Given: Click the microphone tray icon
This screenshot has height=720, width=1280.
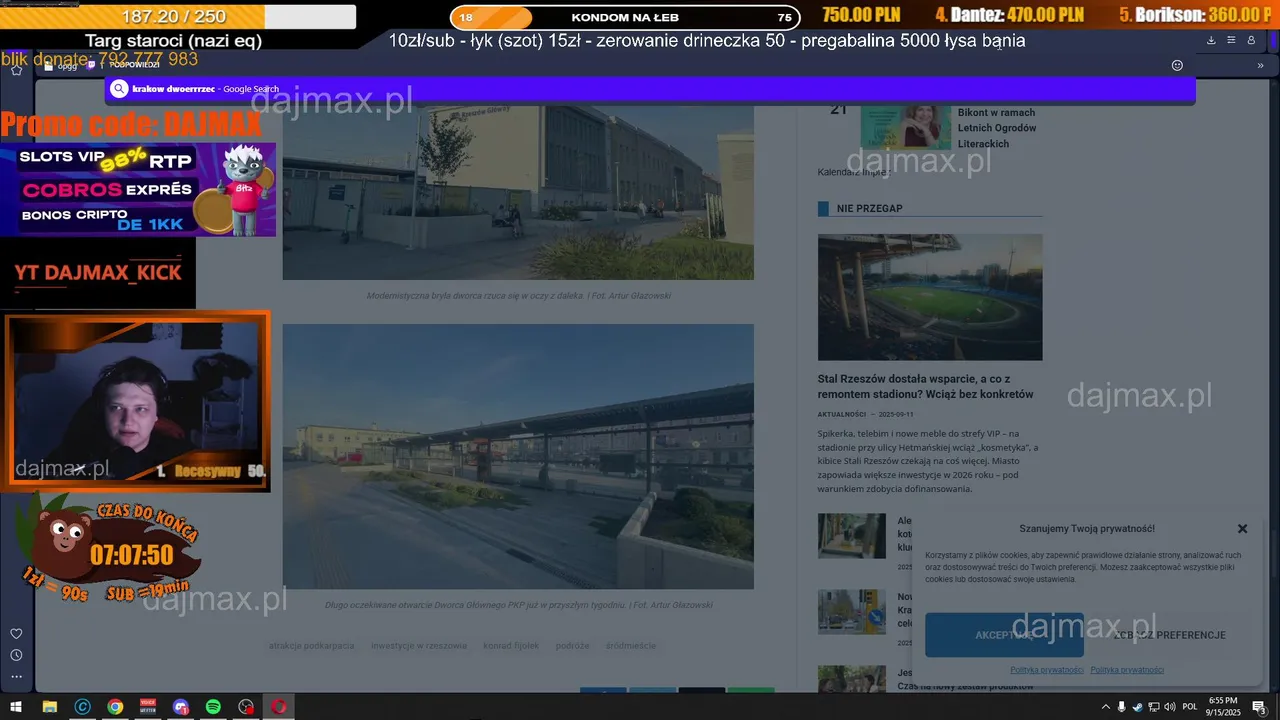Looking at the screenshot, I should 1121,707.
